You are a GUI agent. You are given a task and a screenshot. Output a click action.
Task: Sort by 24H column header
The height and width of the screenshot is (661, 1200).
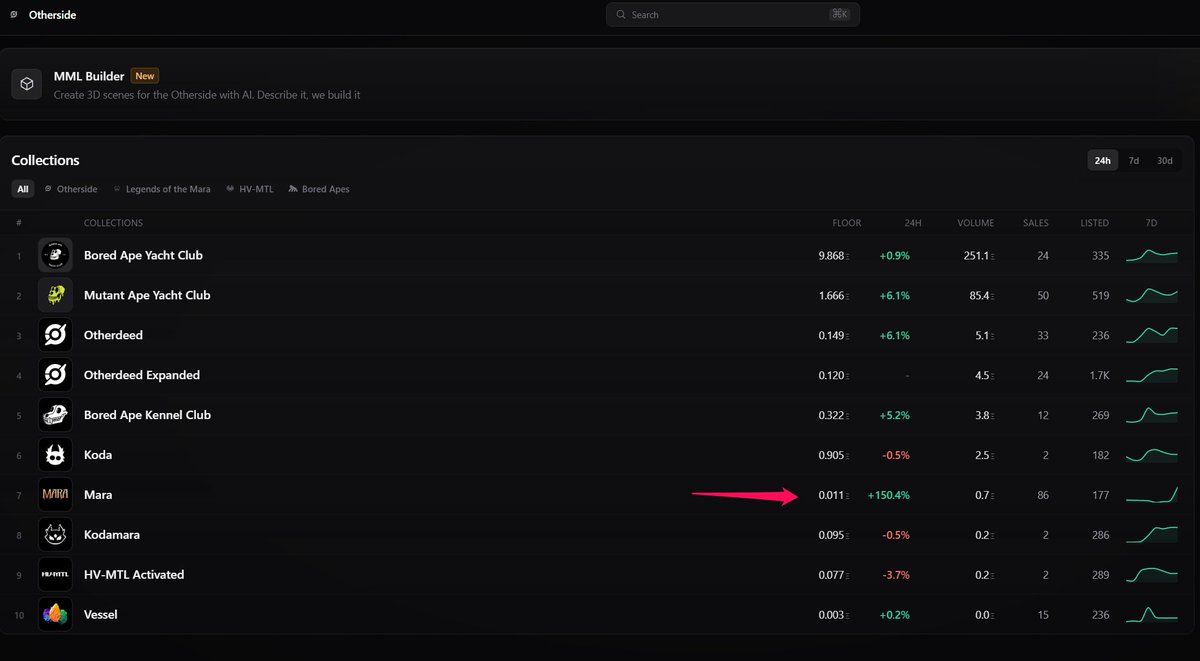[x=912, y=223]
